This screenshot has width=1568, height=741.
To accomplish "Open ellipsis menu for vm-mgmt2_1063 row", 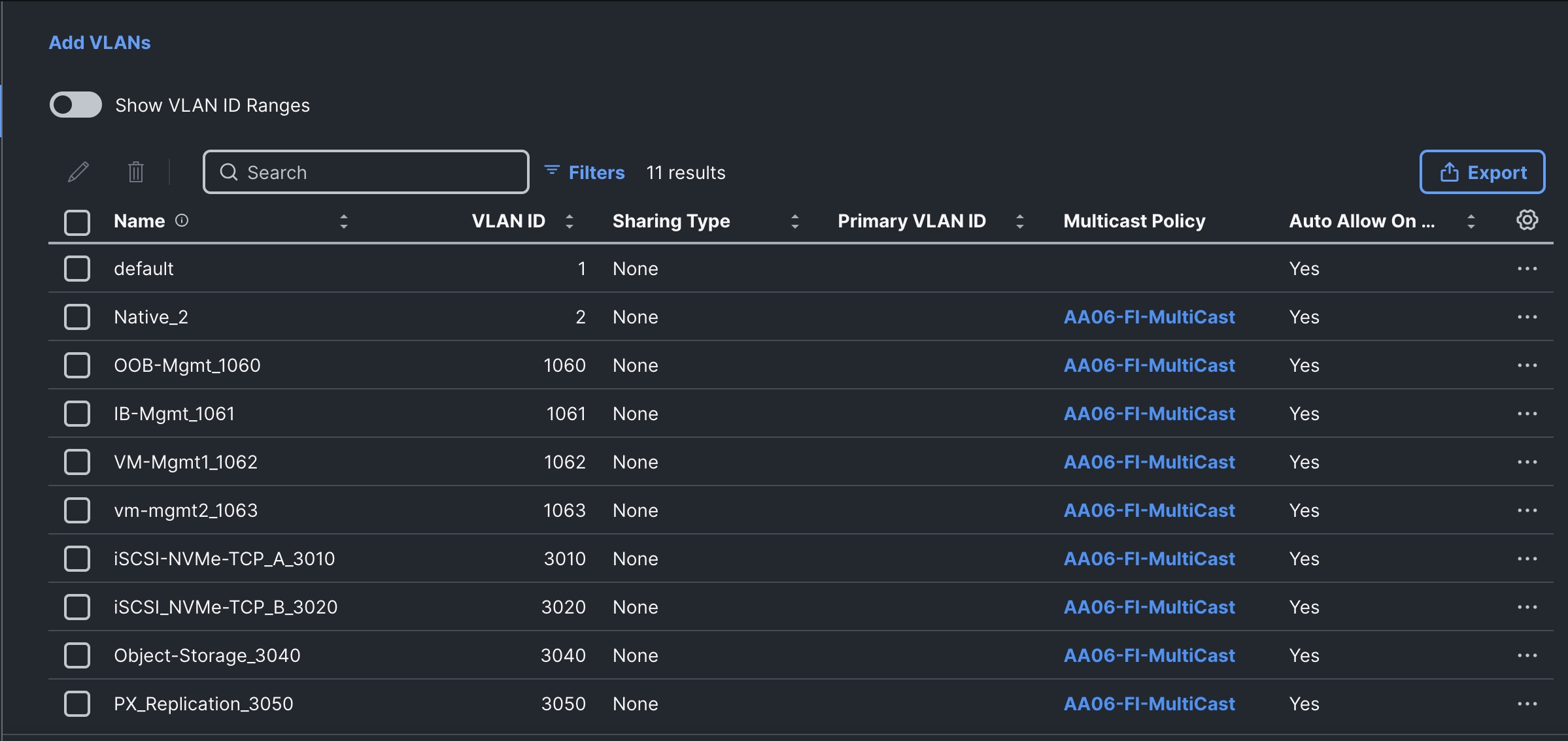I will point(1527,510).
